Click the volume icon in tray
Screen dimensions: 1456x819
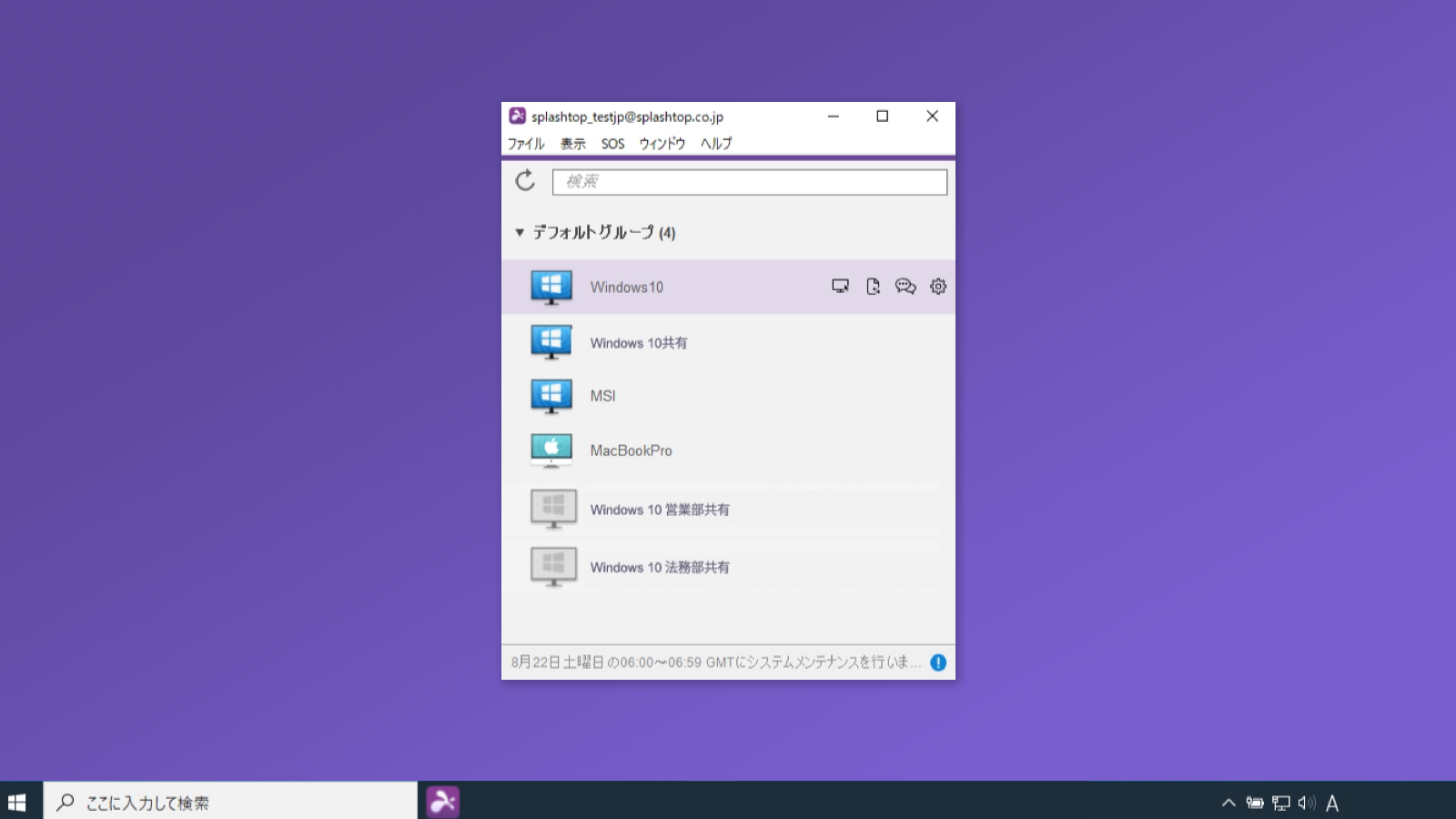[1307, 803]
